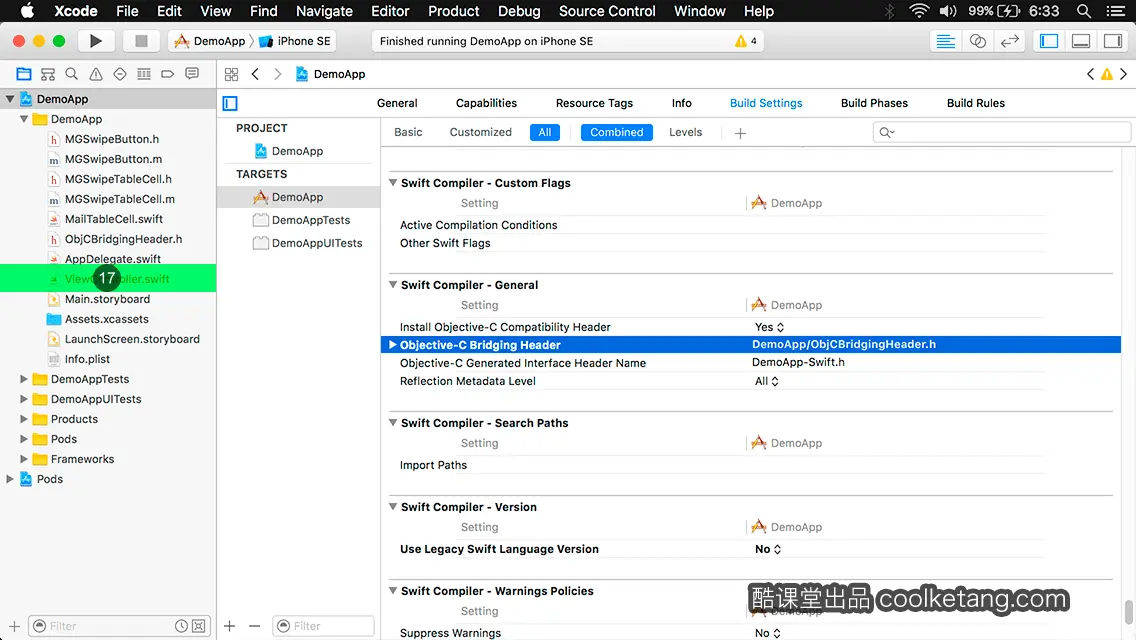Open MailTableCell.swift file

114,219
